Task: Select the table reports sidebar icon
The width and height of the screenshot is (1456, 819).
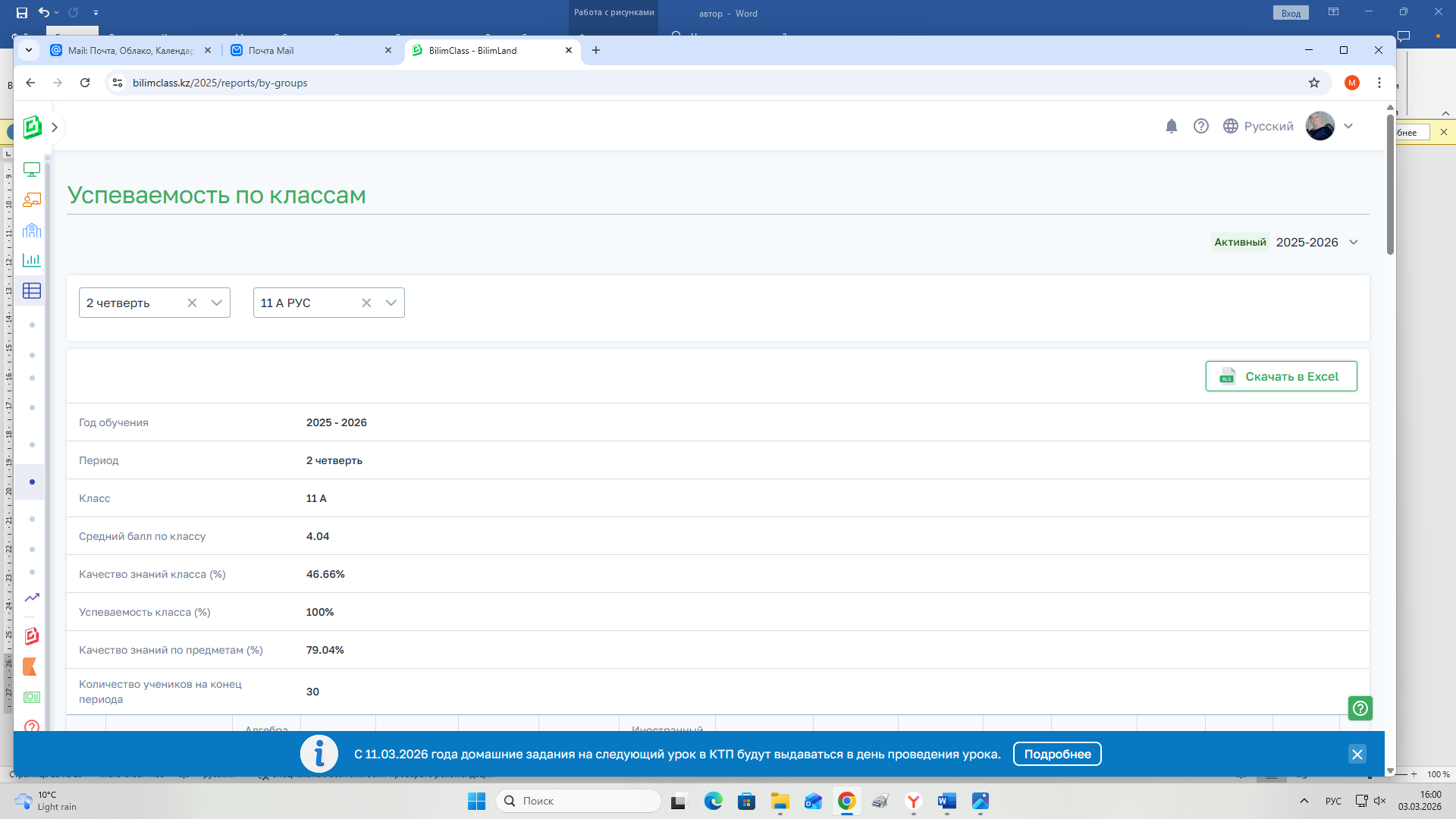Action: [x=32, y=291]
